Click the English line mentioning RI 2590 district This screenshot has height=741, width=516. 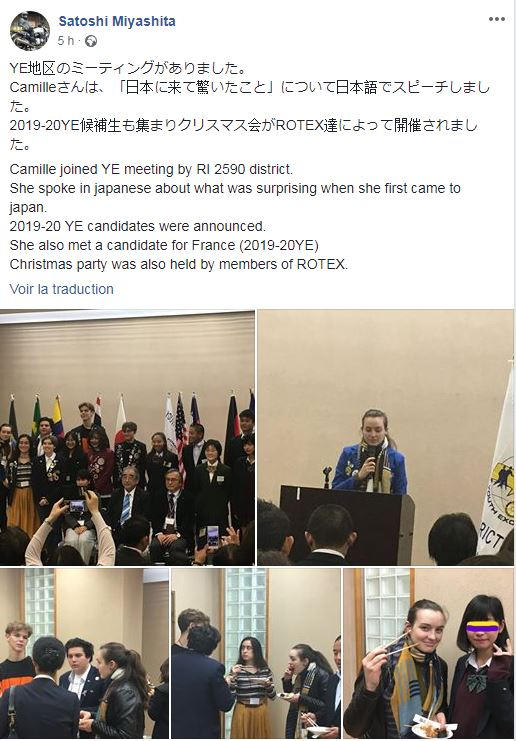151,169
